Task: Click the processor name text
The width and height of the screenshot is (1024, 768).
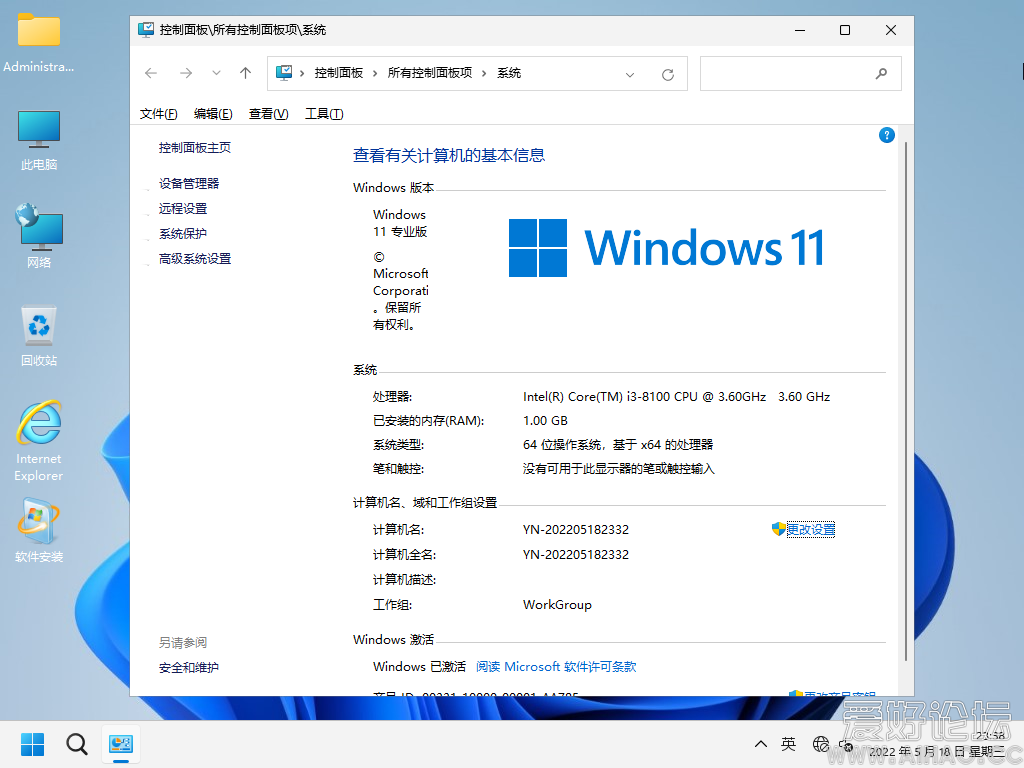Action: (x=676, y=396)
